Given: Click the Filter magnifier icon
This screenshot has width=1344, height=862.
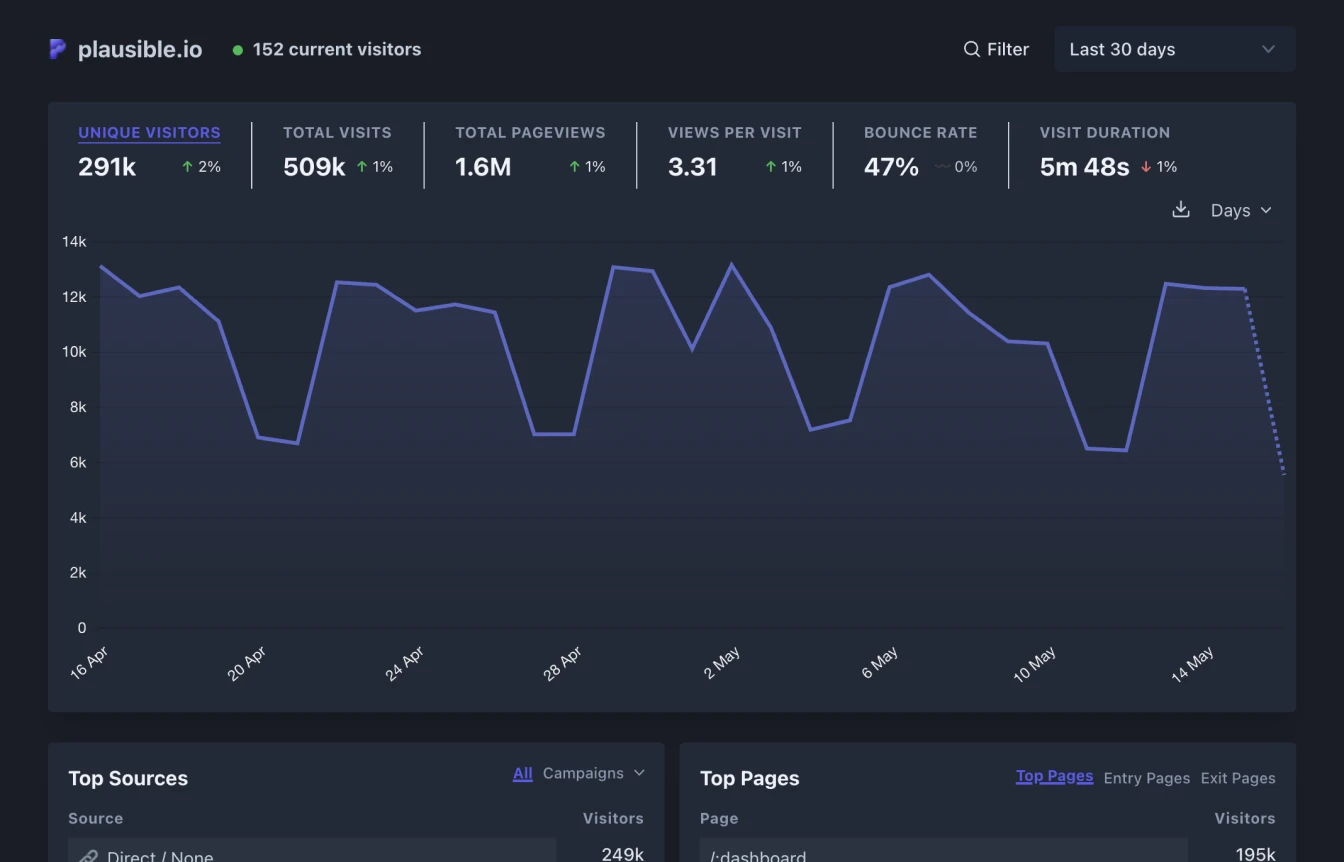Looking at the screenshot, I should coord(971,49).
